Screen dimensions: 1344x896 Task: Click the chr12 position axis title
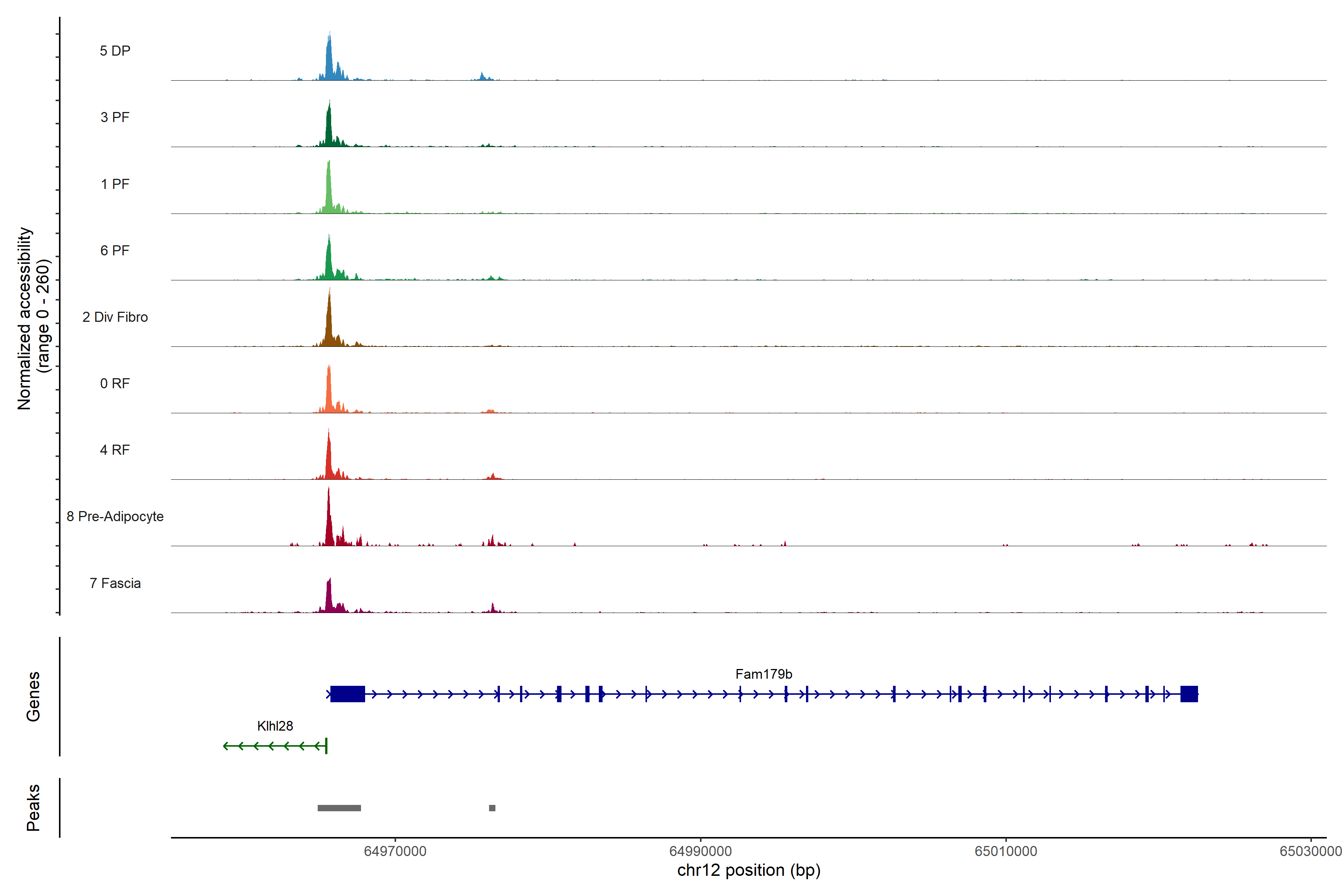point(749,870)
